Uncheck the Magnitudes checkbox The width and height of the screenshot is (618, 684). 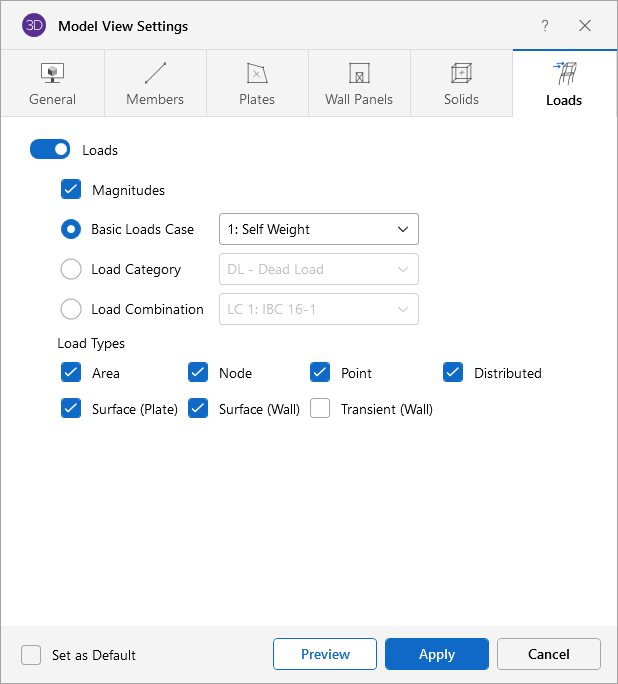tap(71, 189)
